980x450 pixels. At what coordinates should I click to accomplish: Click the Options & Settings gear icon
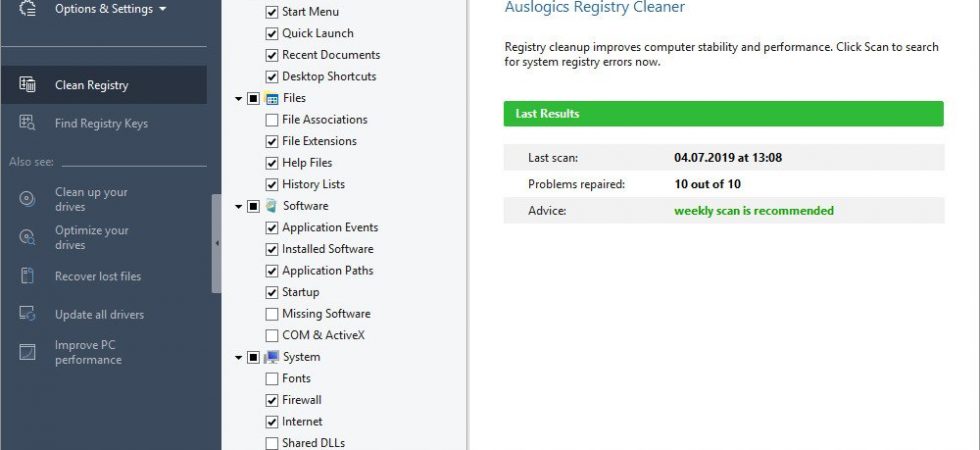(28, 9)
